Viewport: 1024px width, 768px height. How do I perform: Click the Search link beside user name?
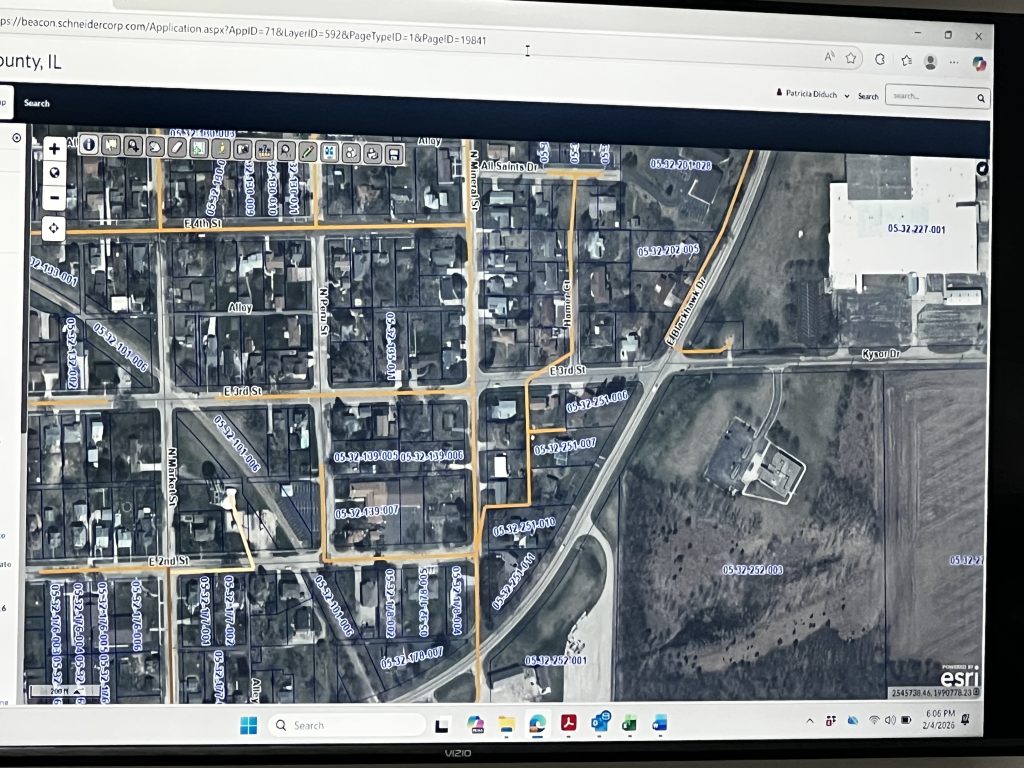point(868,96)
